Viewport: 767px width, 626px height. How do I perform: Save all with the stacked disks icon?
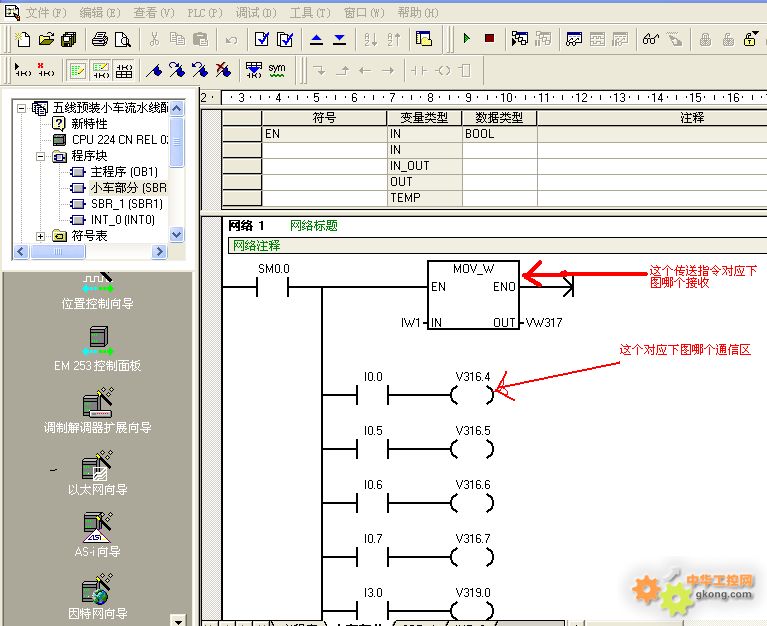click(69, 39)
